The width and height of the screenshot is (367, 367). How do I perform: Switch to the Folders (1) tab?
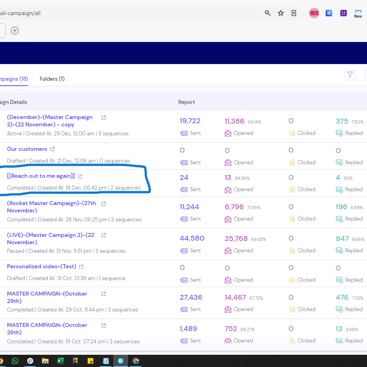52,79
